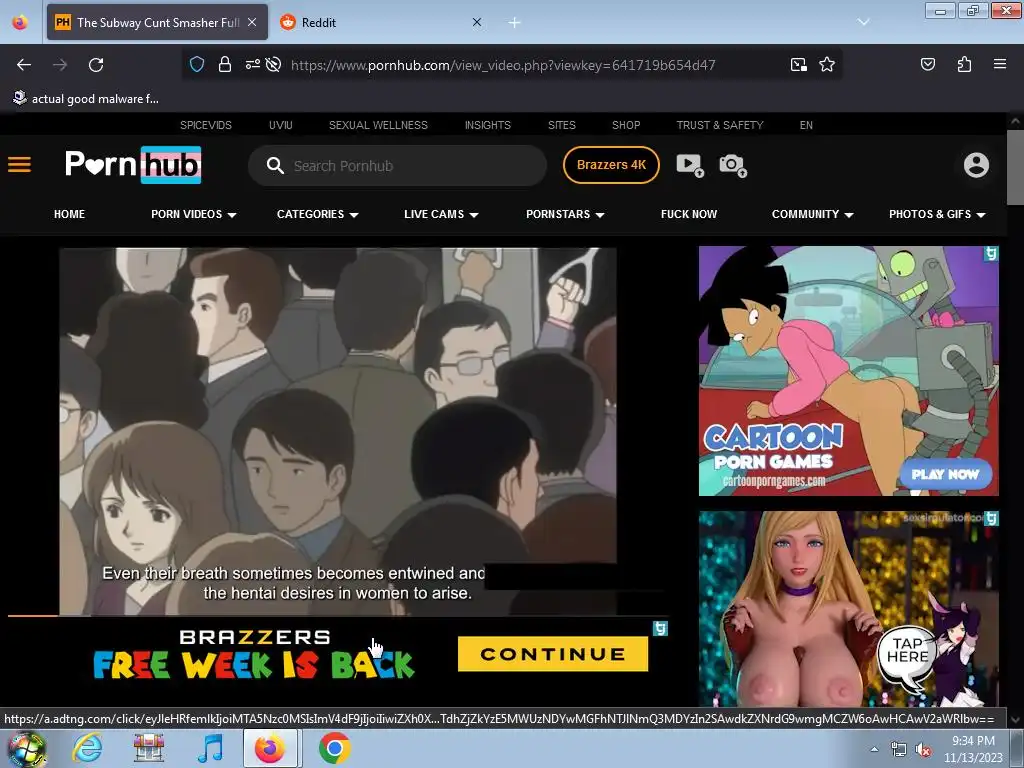This screenshot has height=768, width=1024.
Task: Click the magnifier search icon
Action: (275, 165)
